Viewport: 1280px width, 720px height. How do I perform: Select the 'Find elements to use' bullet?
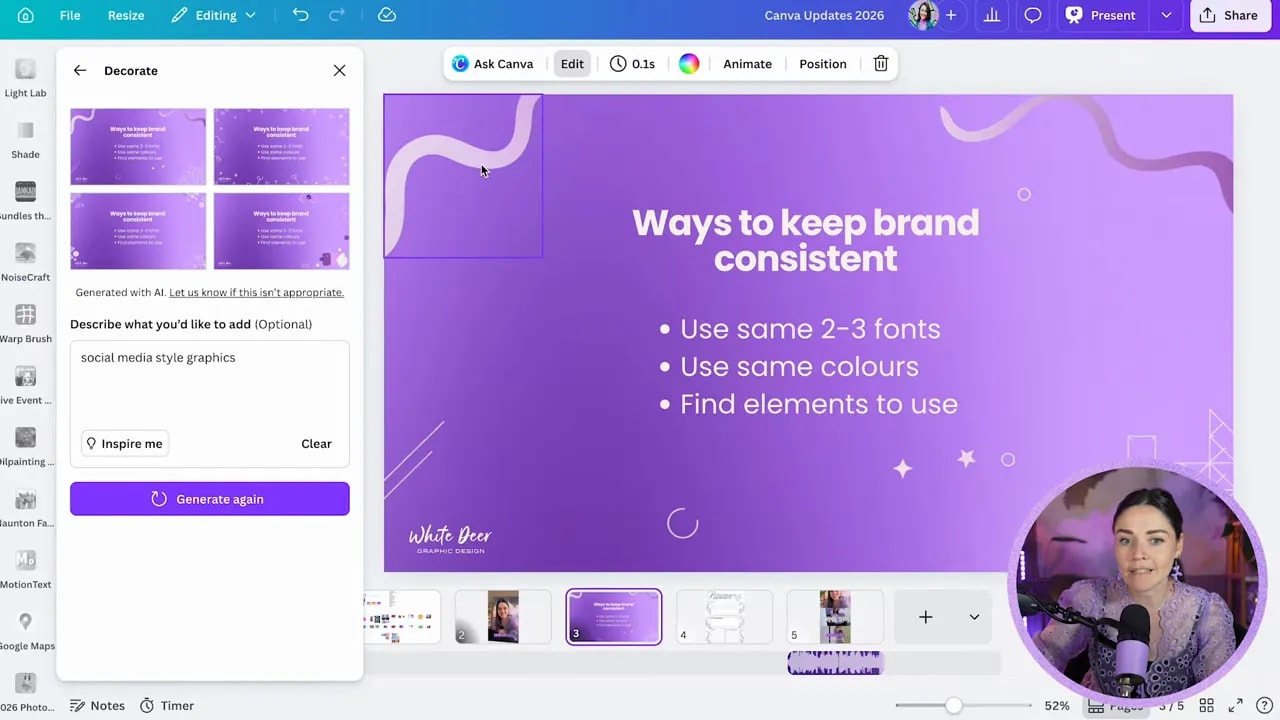click(x=808, y=404)
